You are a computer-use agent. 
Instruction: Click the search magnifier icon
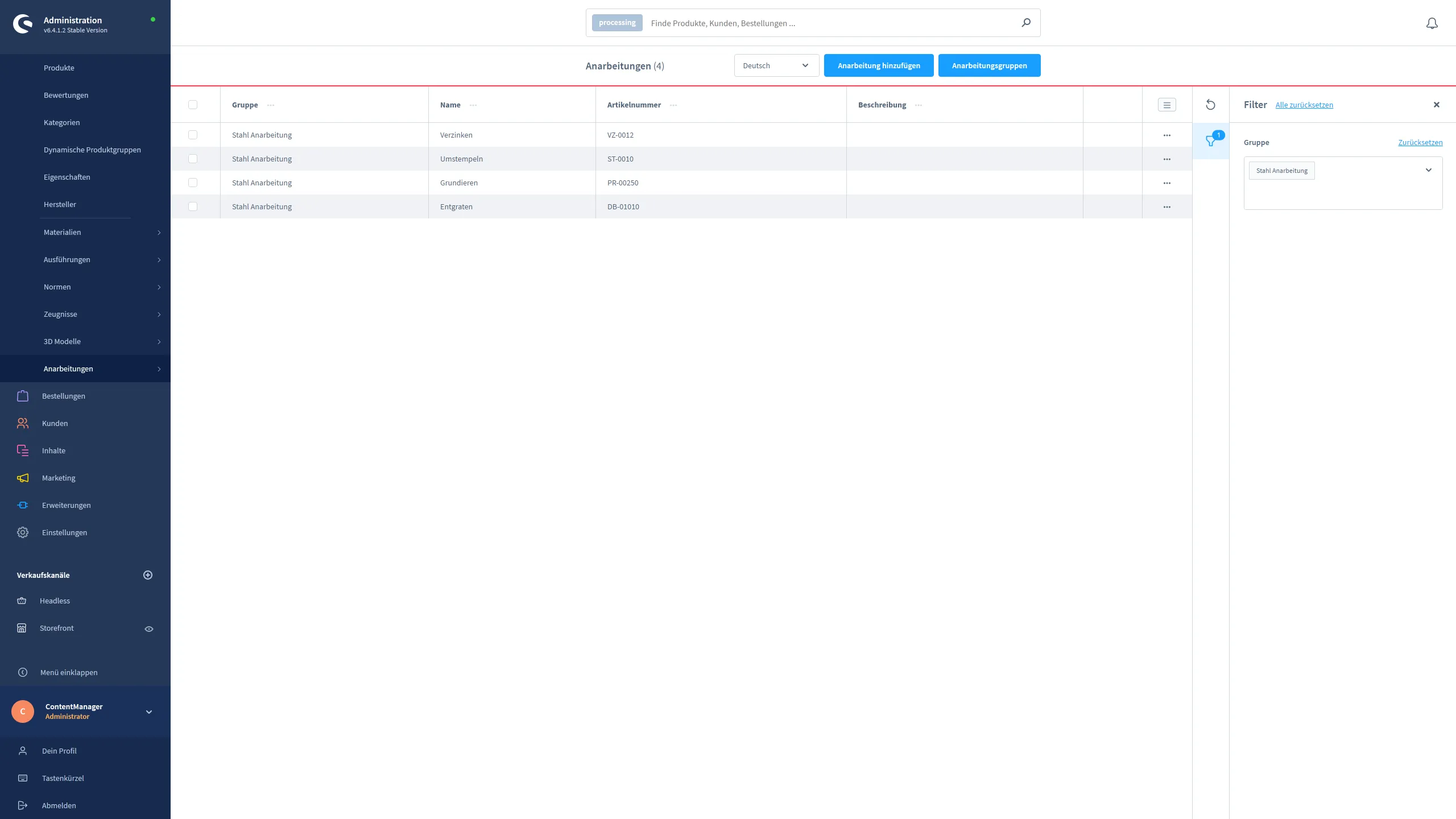point(1026,23)
